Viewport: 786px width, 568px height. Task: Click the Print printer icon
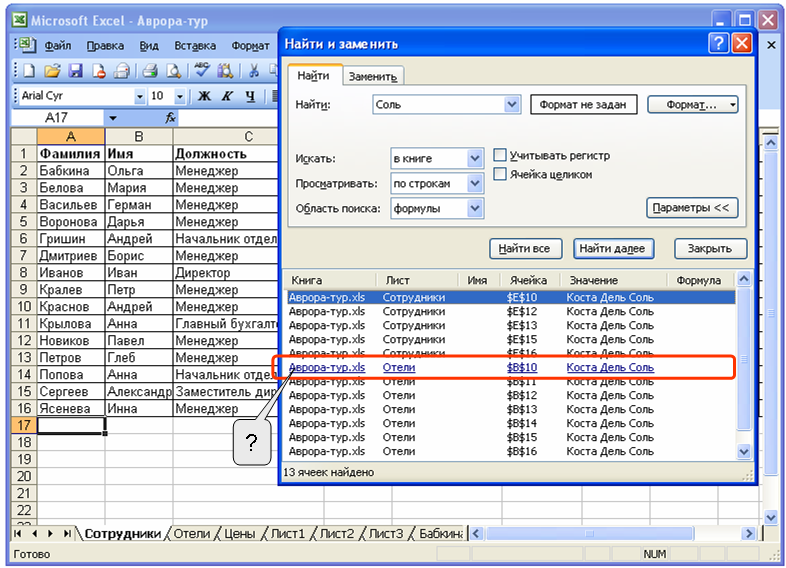coord(149,71)
